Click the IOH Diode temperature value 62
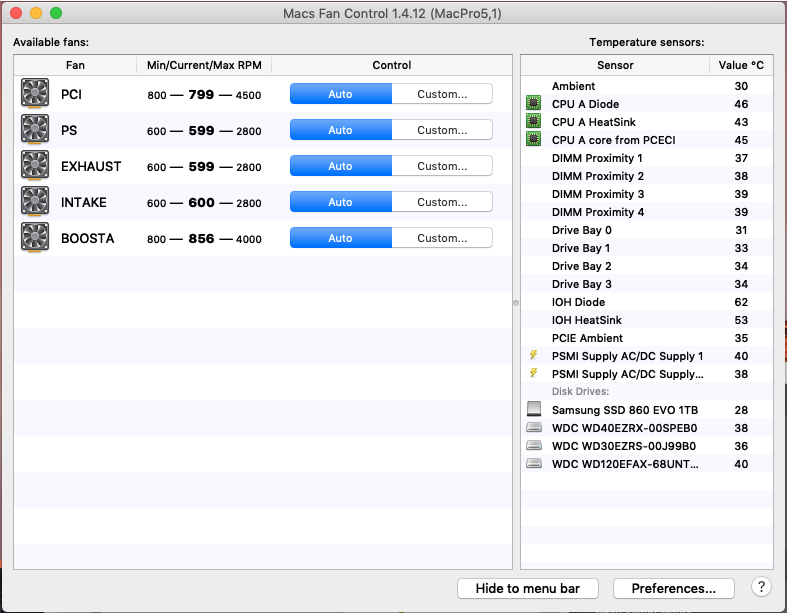 pyautogui.click(x=741, y=302)
